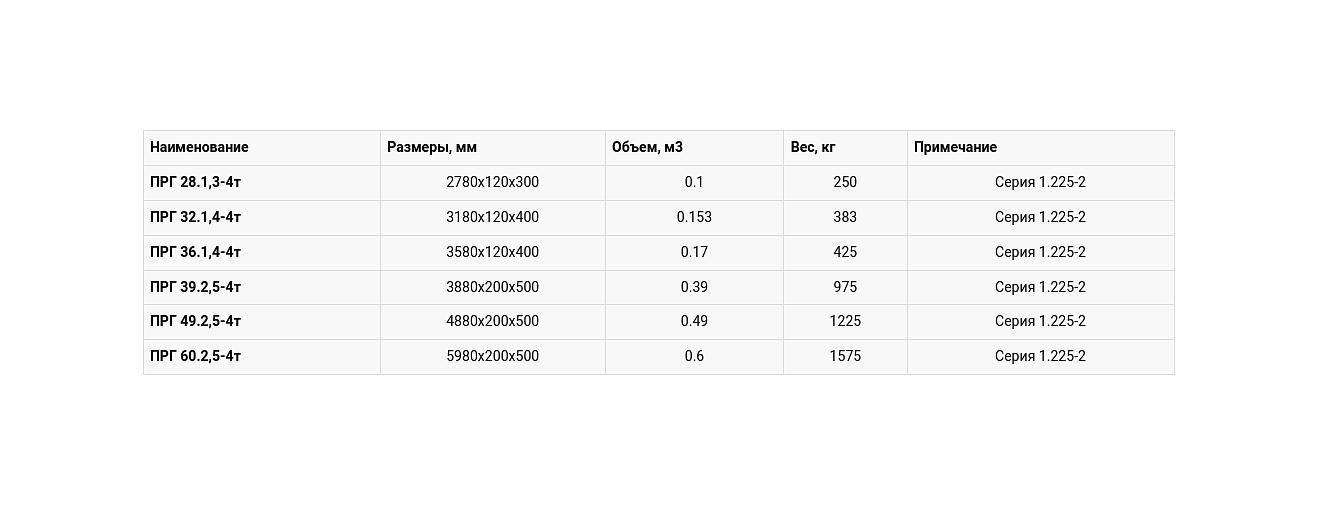Click Серия 1.225-2 in the ПРГ 36.1,4-4т row

coord(1040,252)
